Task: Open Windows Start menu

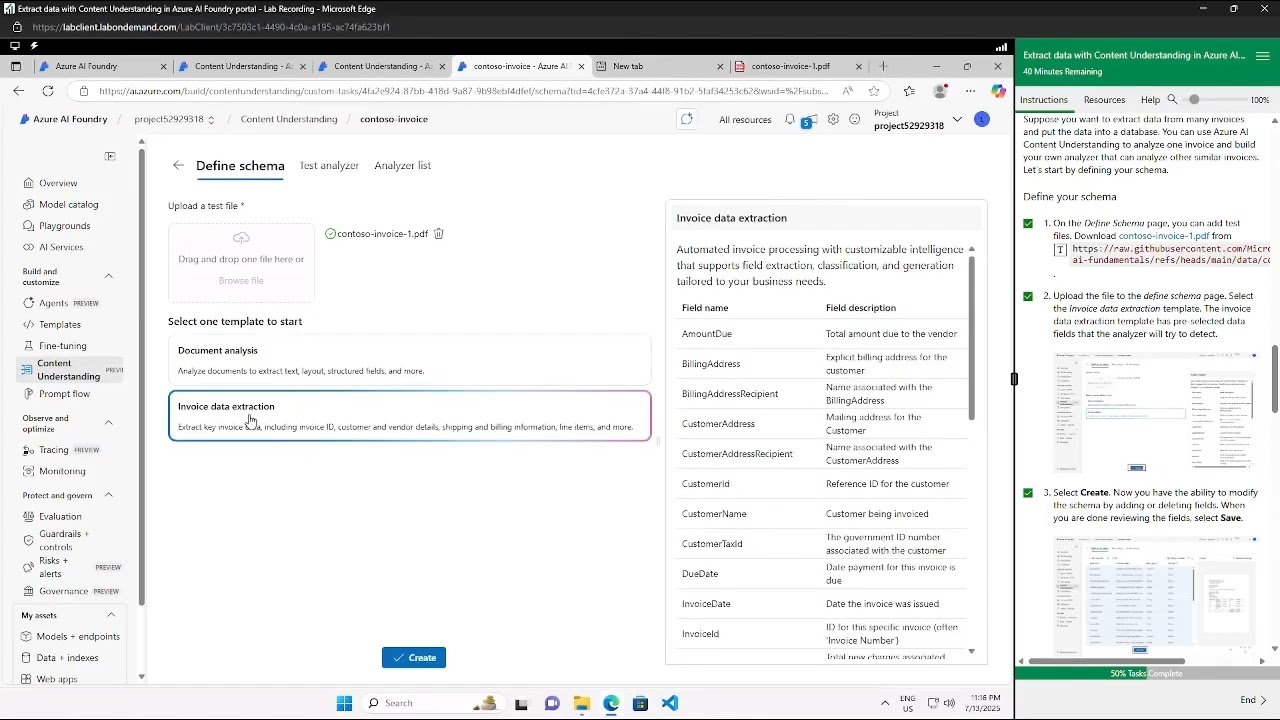Action: tap(344, 703)
